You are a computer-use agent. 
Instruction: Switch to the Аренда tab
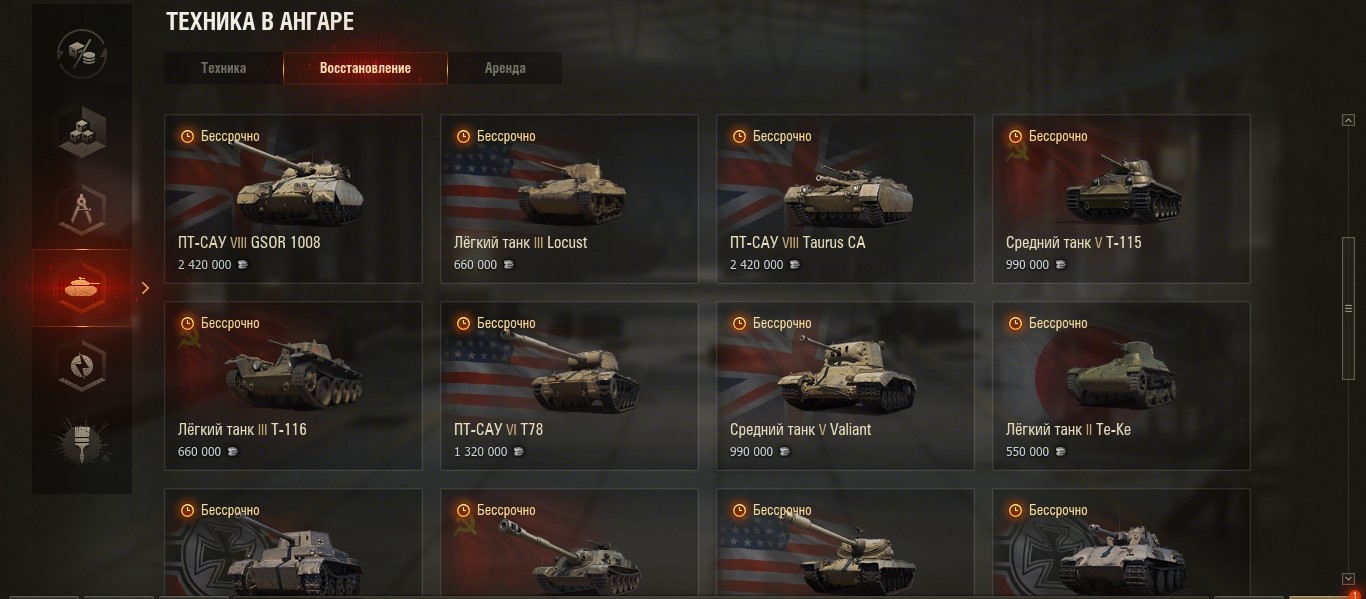pos(505,68)
